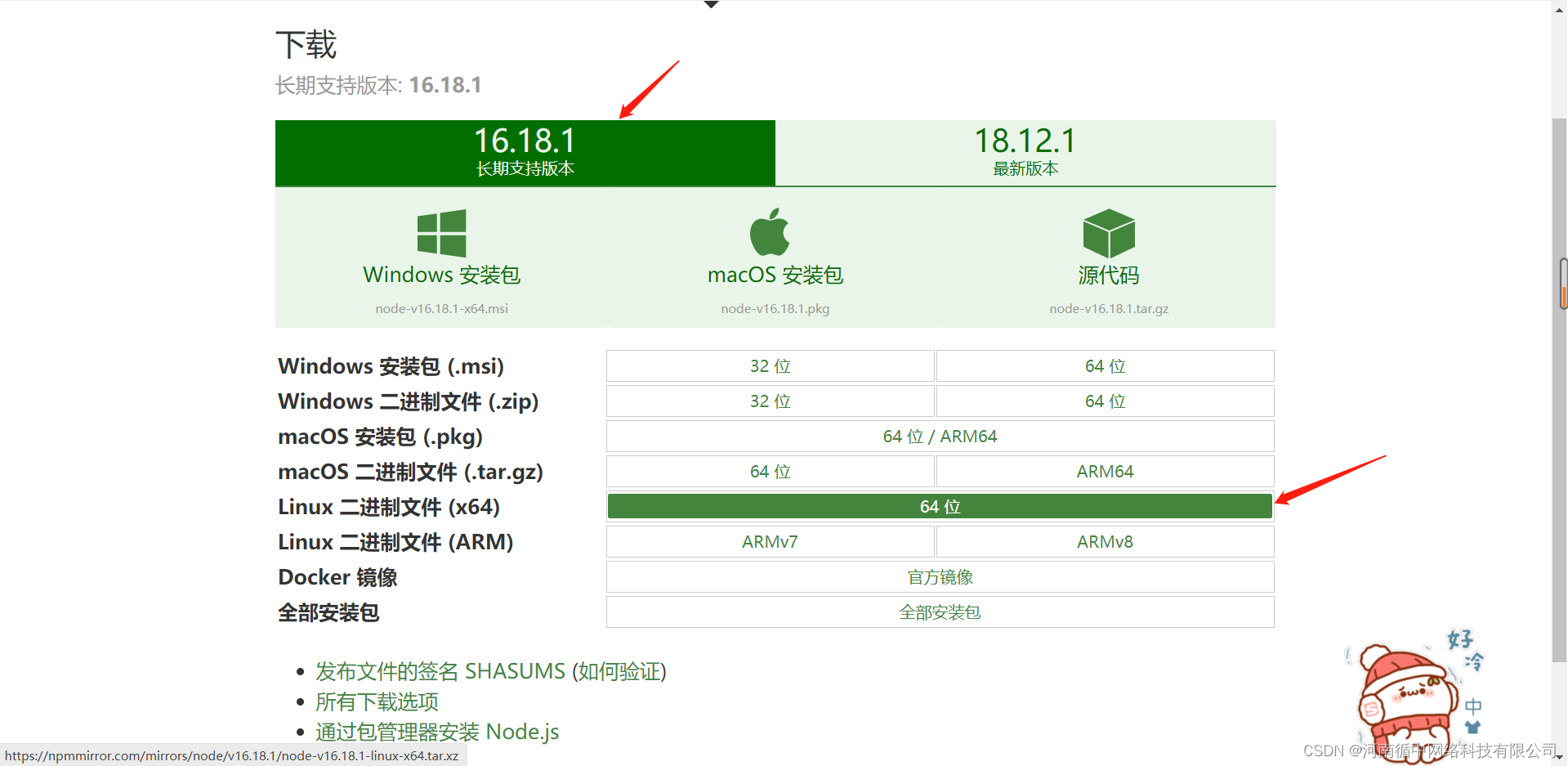Click the Apple logo macOS icon
Image resolution: width=1568 pixels, height=766 pixels.
click(x=770, y=232)
